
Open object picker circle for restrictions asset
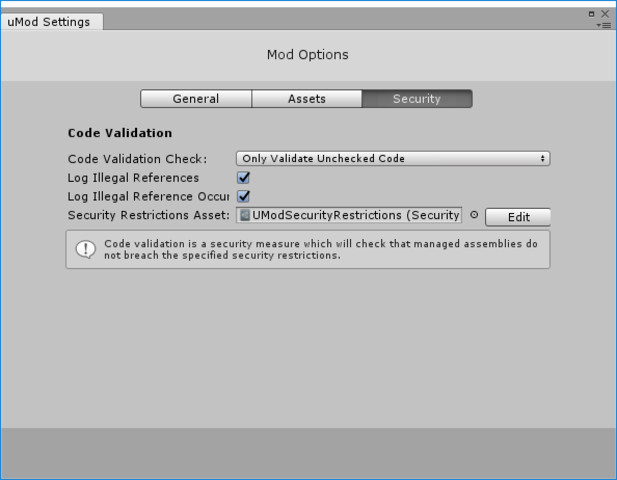[x=474, y=215]
